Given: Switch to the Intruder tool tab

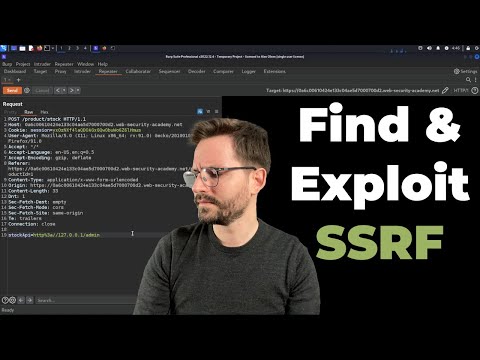Looking at the screenshot, I should pyautogui.click(x=82, y=71).
